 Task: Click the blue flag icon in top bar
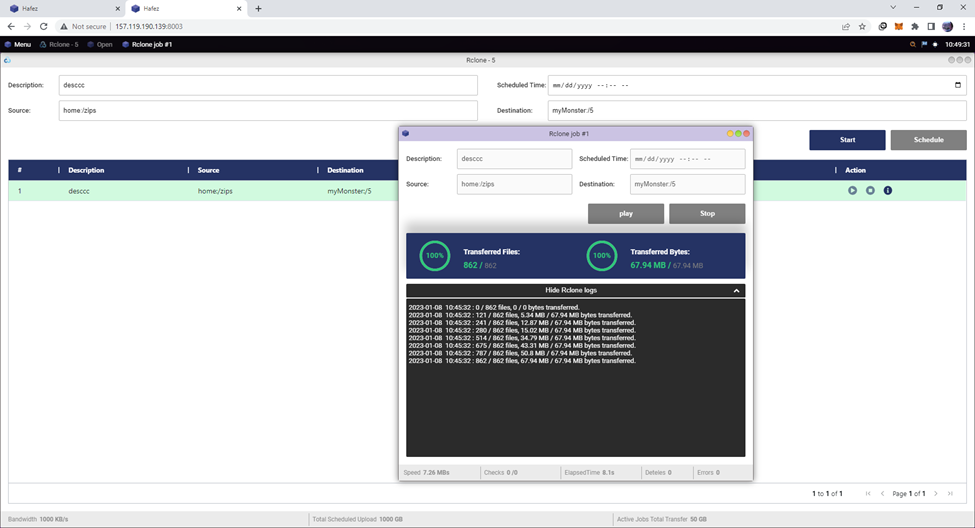pos(924,44)
